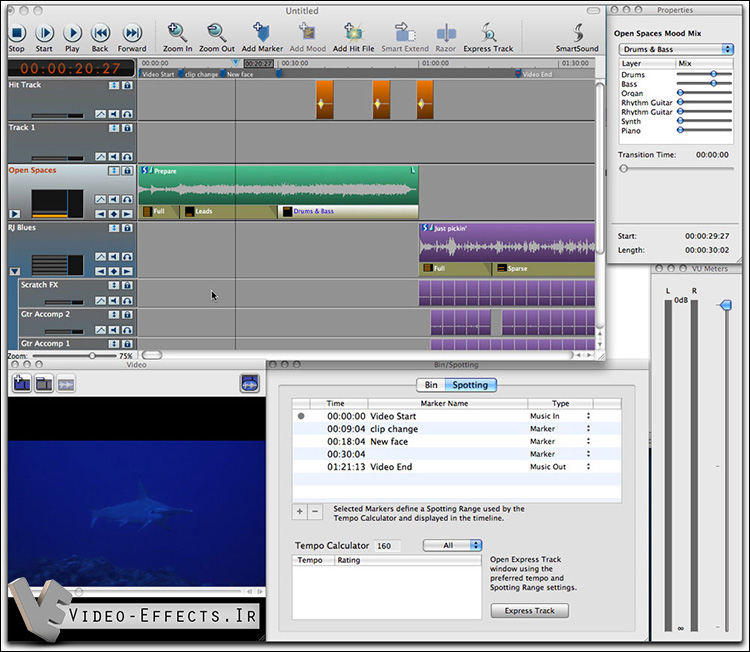Adjust the Drums layer mix slider

[713, 74]
